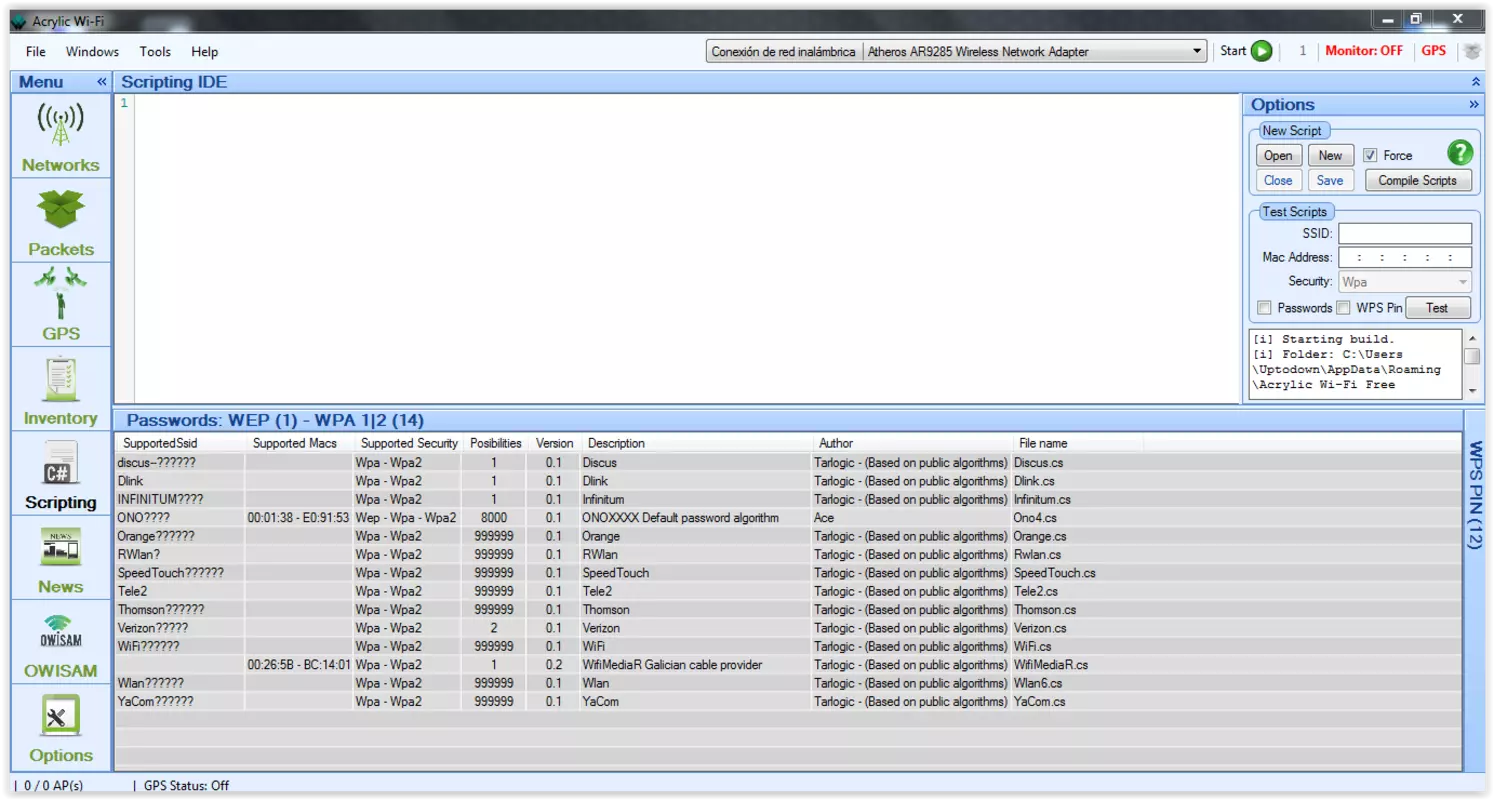Screen dimensions: 1494x800
Task: Collapse the Menu sidebar chevron
Action: click(101, 82)
